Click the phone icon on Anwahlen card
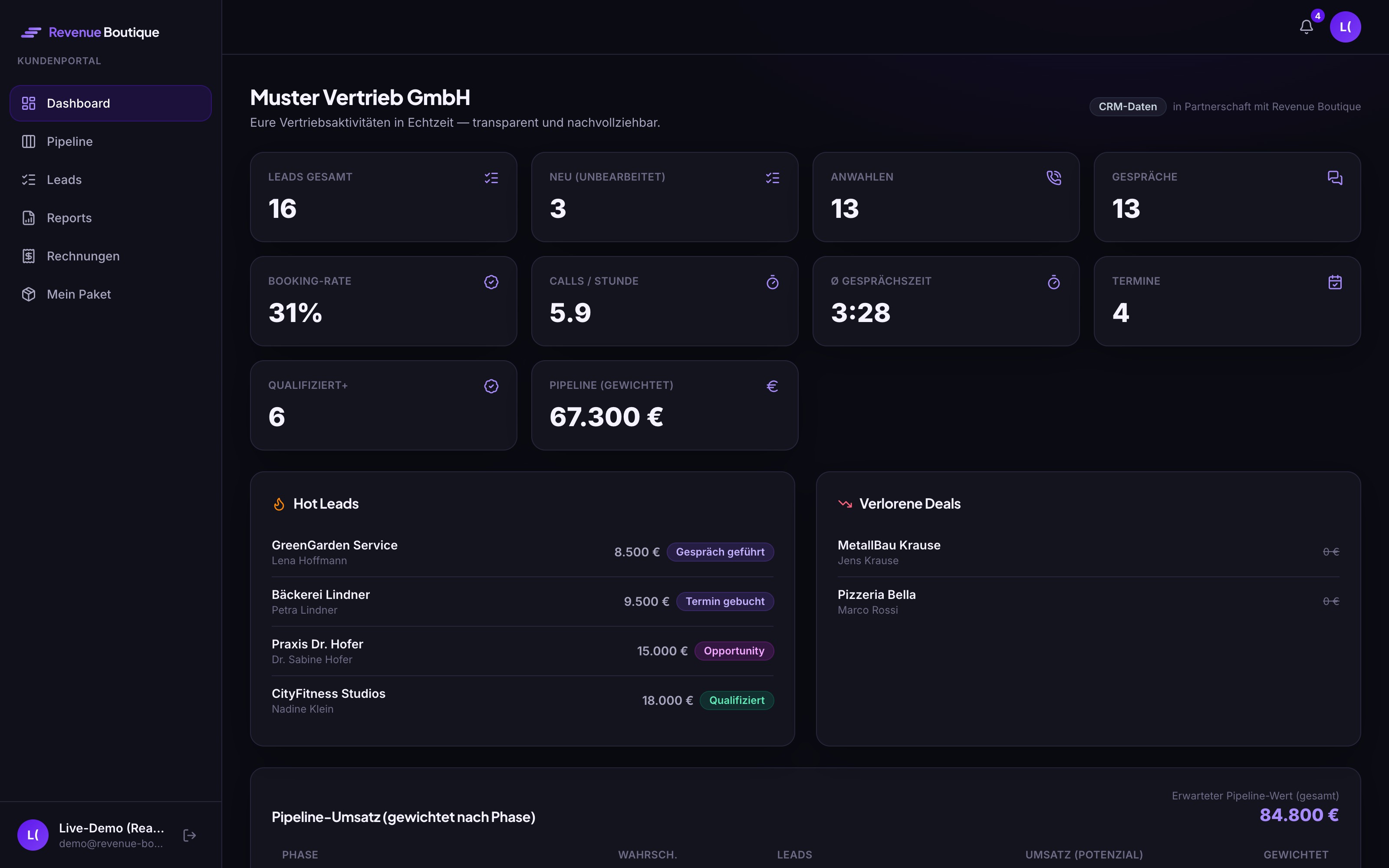Image resolution: width=1389 pixels, height=868 pixels. pos(1054,178)
